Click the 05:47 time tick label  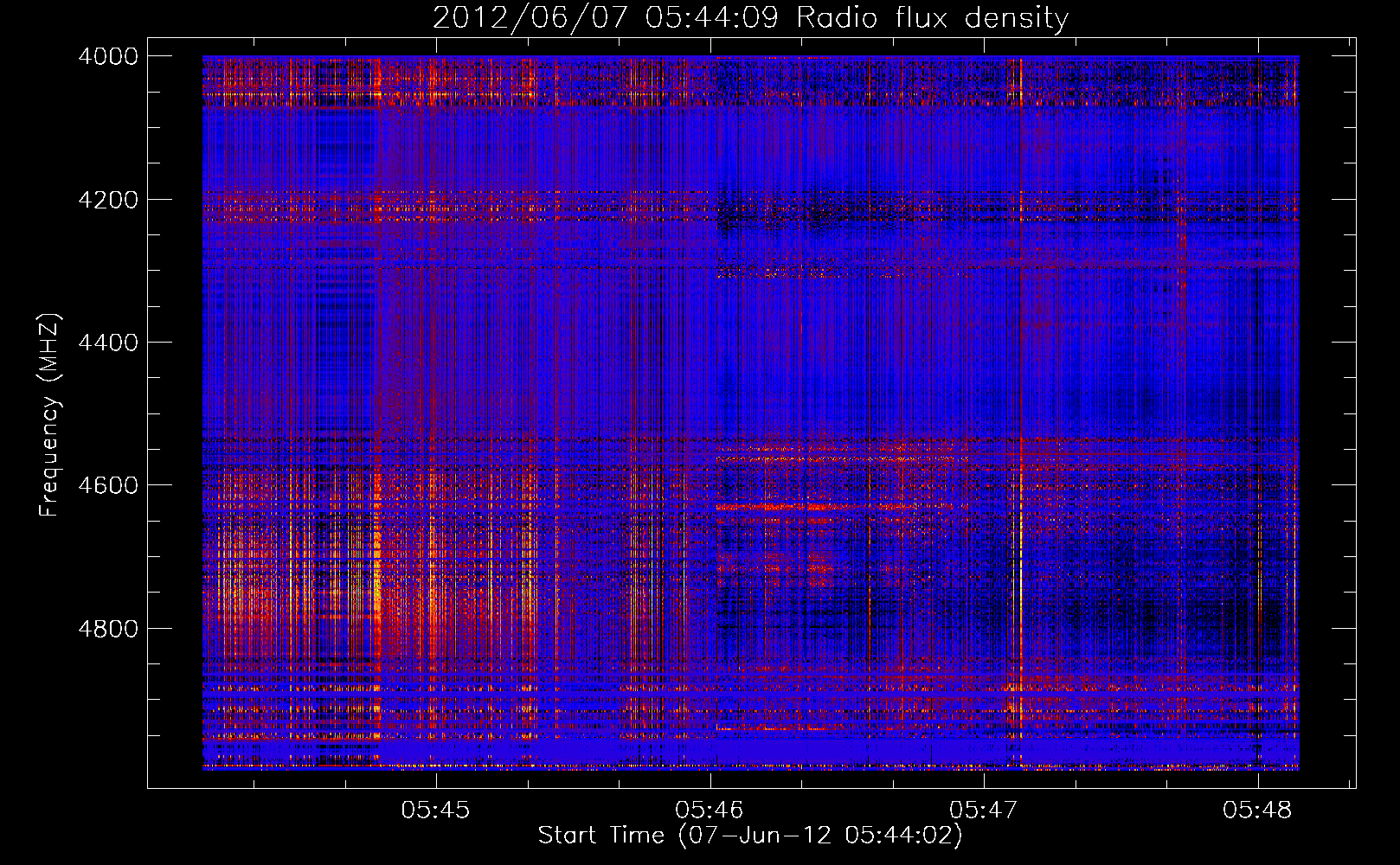point(984,810)
